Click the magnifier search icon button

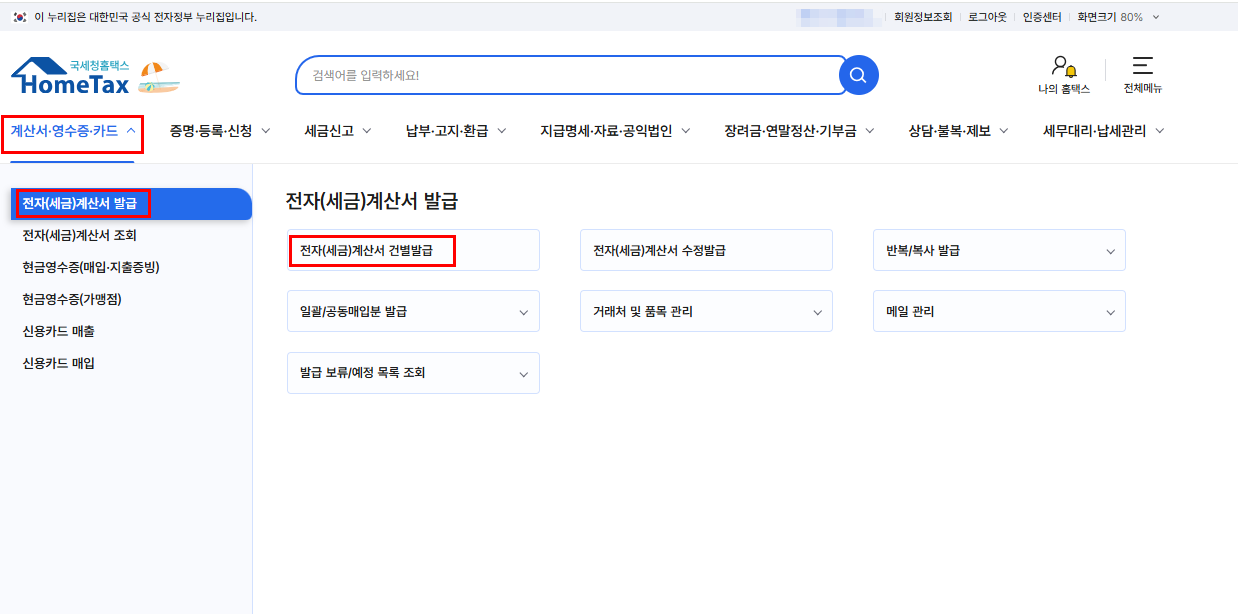pos(857,75)
